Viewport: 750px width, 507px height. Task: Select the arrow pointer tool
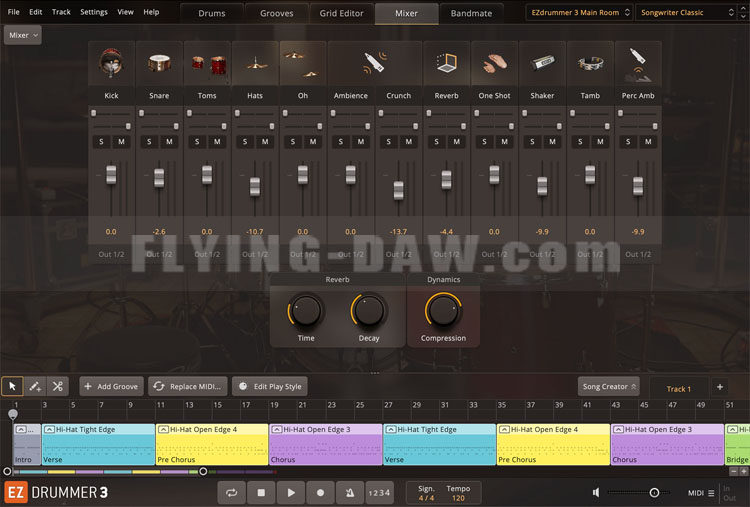(x=12, y=386)
